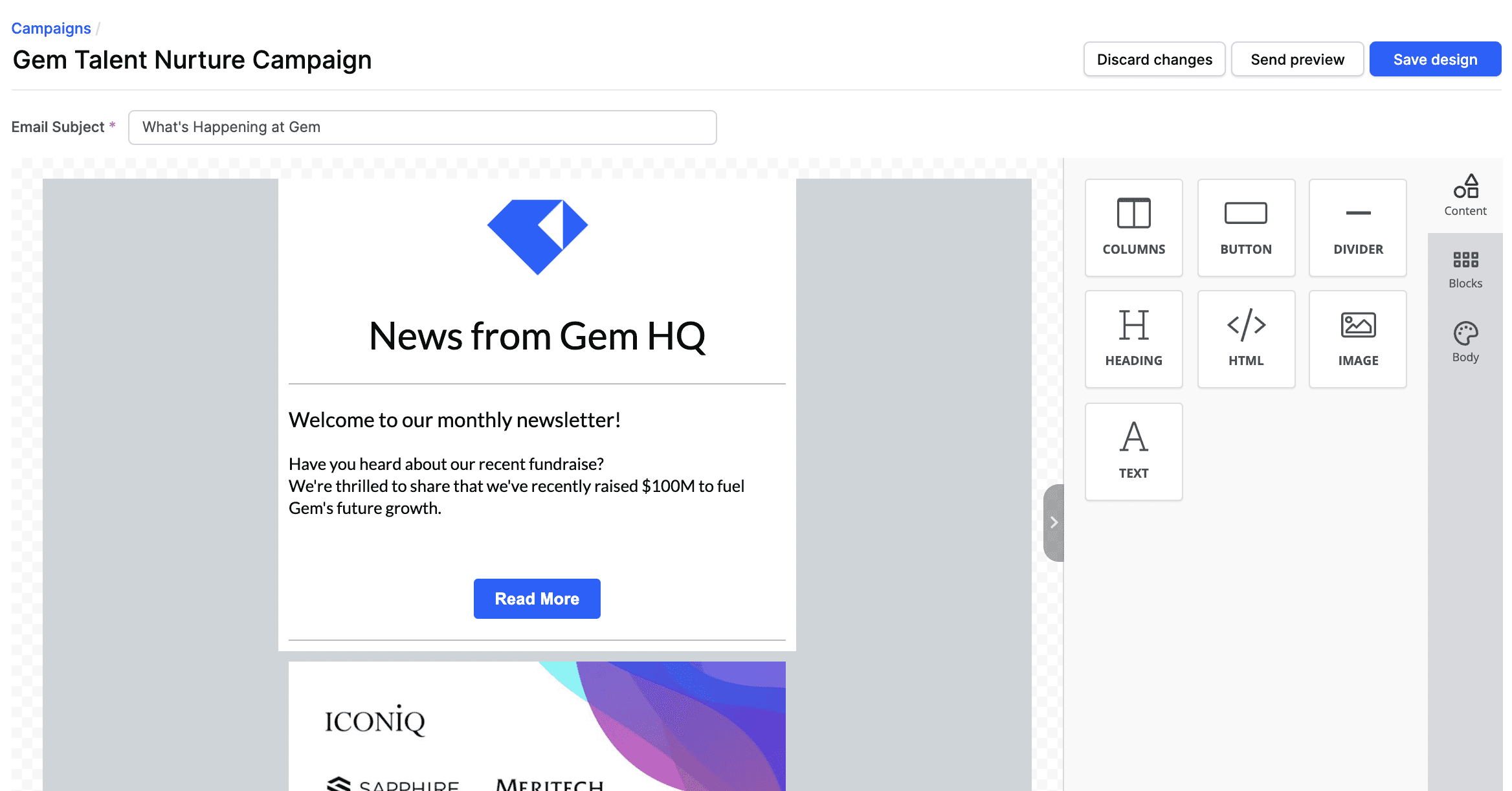Select the Button content block
The height and width of the screenshot is (791, 1512).
pyautogui.click(x=1245, y=228)
